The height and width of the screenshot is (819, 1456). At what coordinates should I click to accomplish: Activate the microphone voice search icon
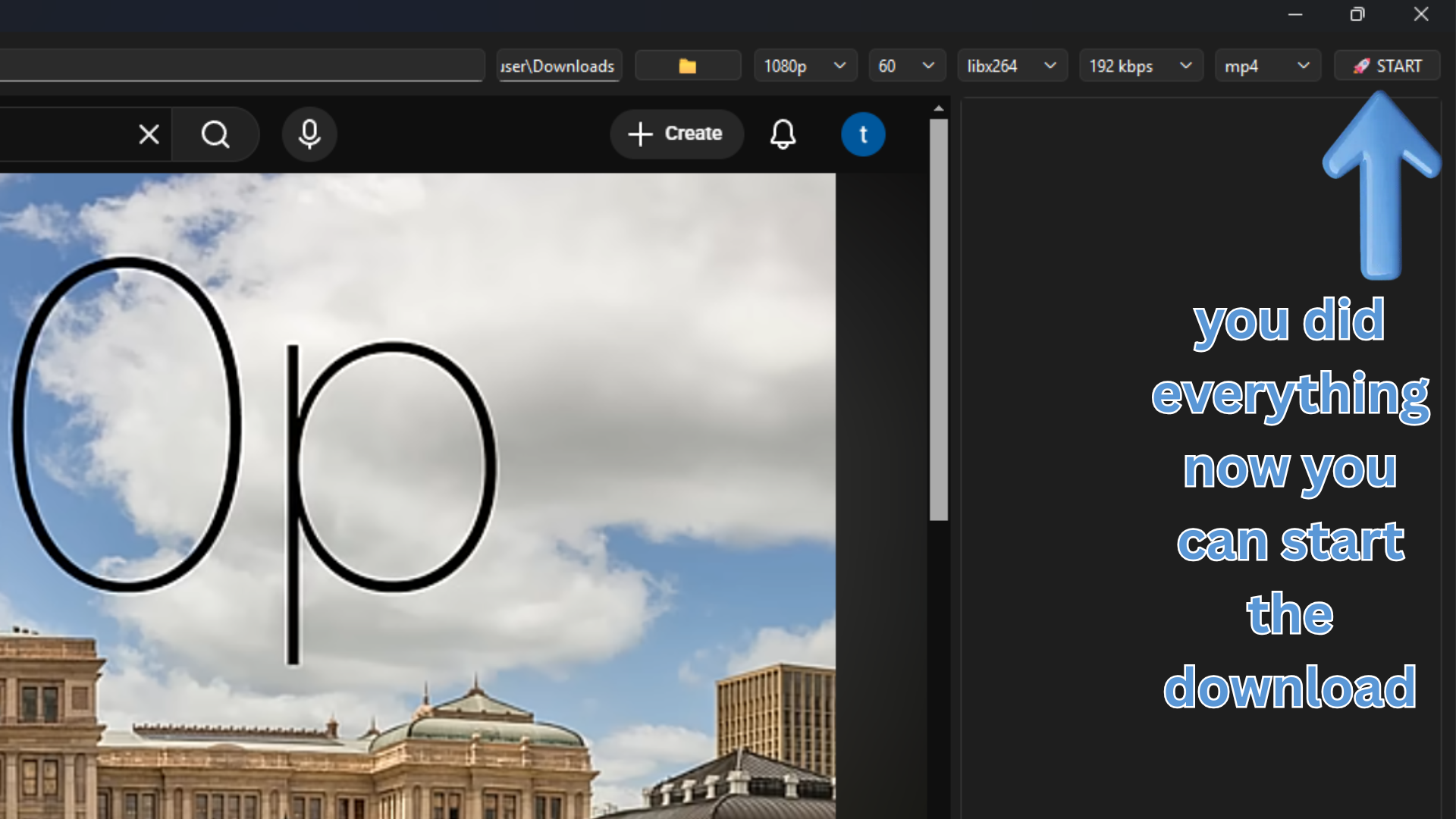(309, 134)
